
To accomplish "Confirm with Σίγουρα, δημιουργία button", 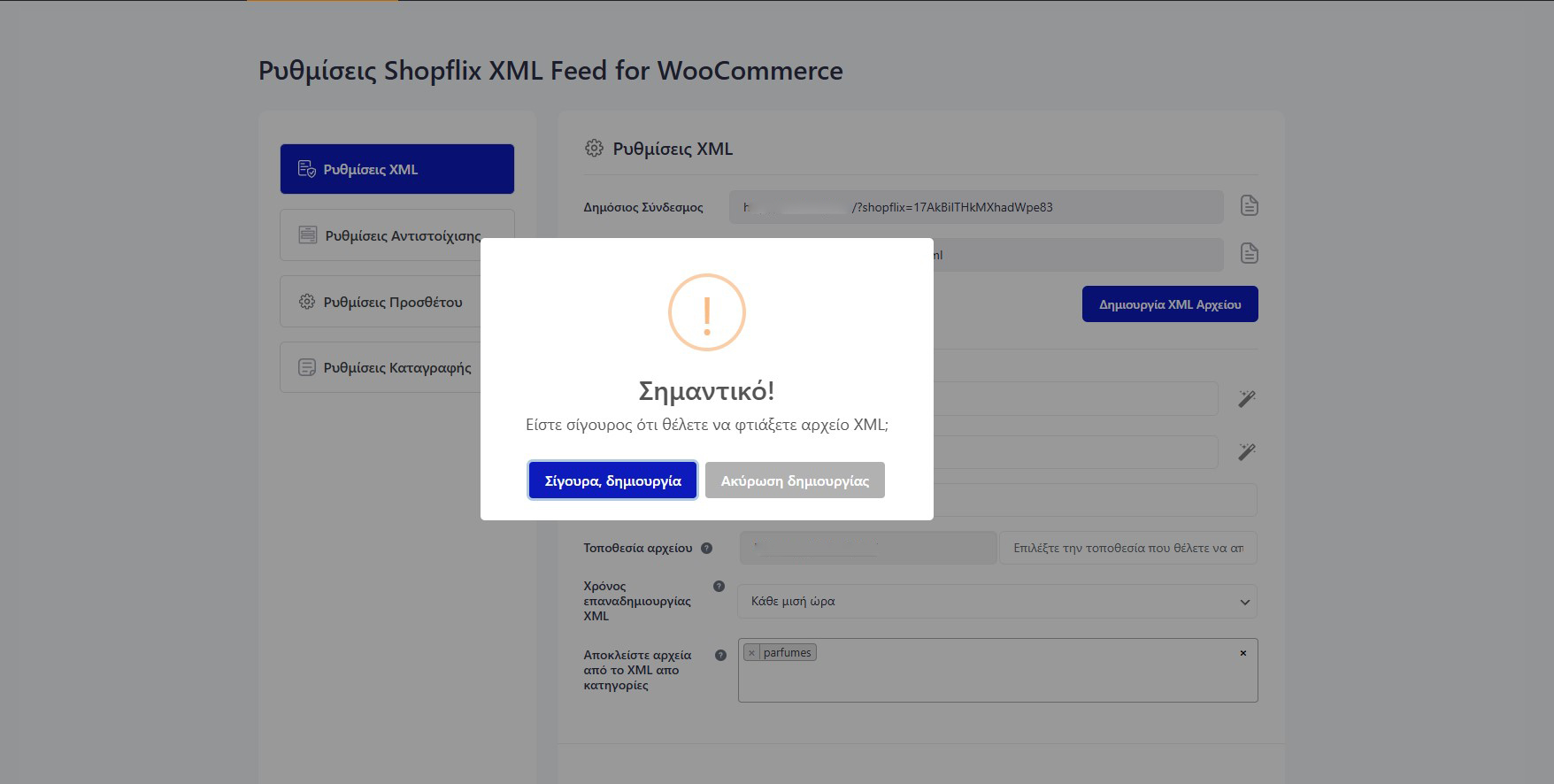I will coord(612,480).
